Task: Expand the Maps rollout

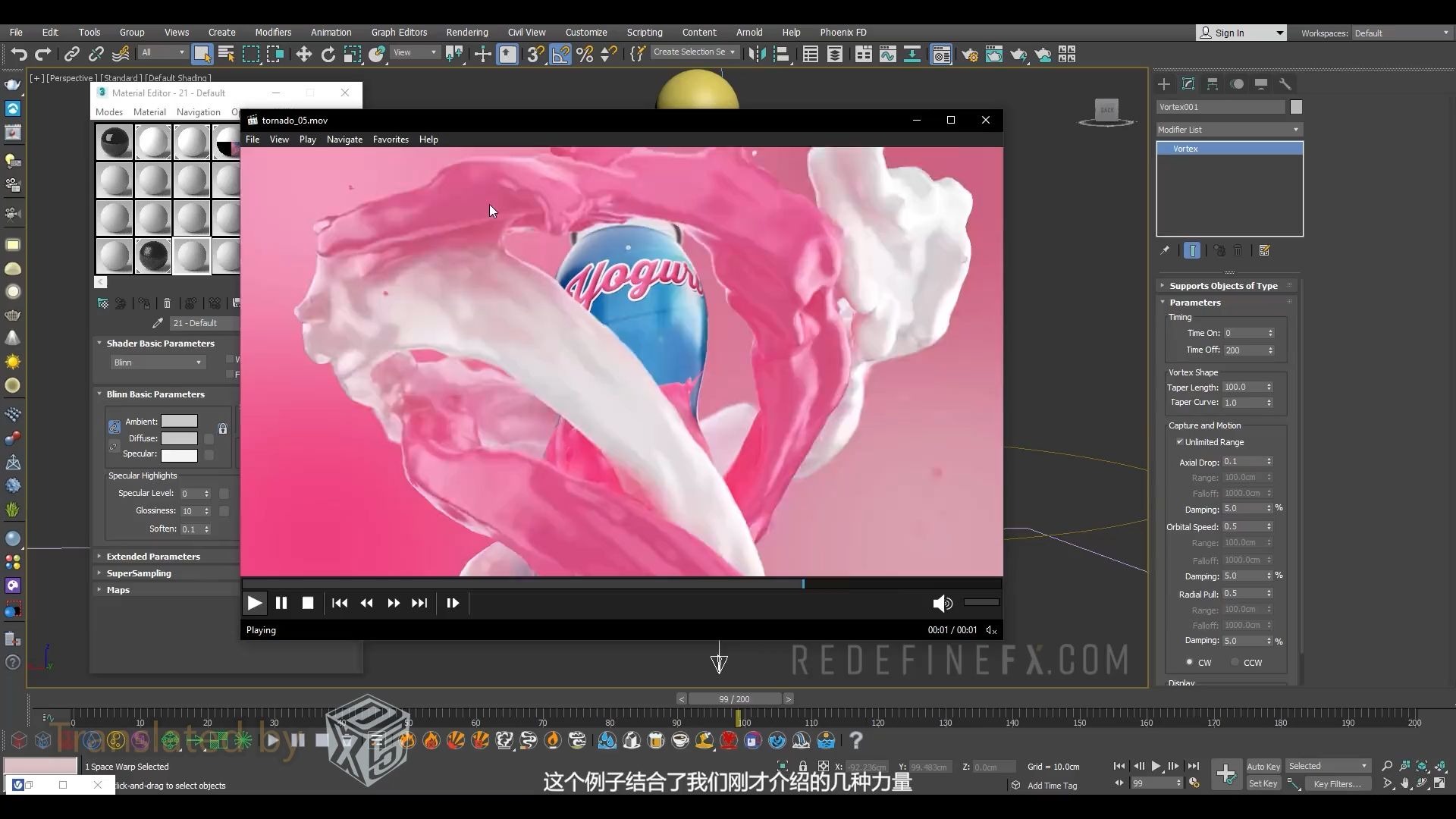Action: pyautogui.click(x=118, y=590)
